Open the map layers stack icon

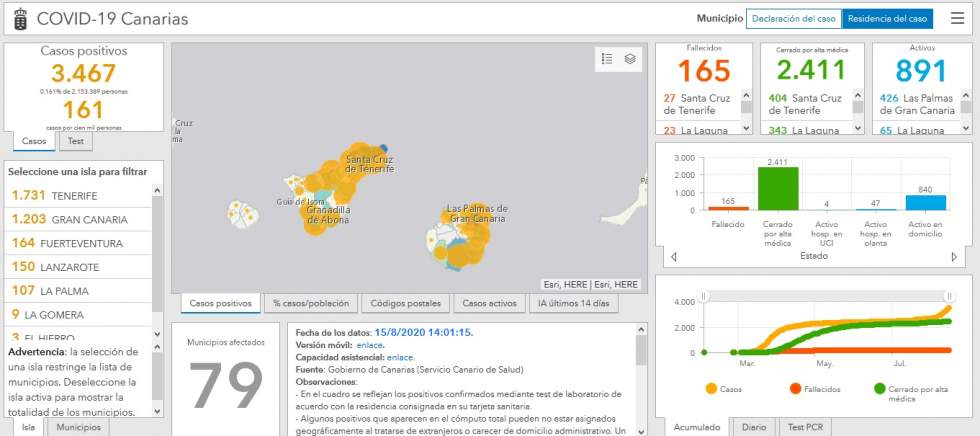[630, 59]
